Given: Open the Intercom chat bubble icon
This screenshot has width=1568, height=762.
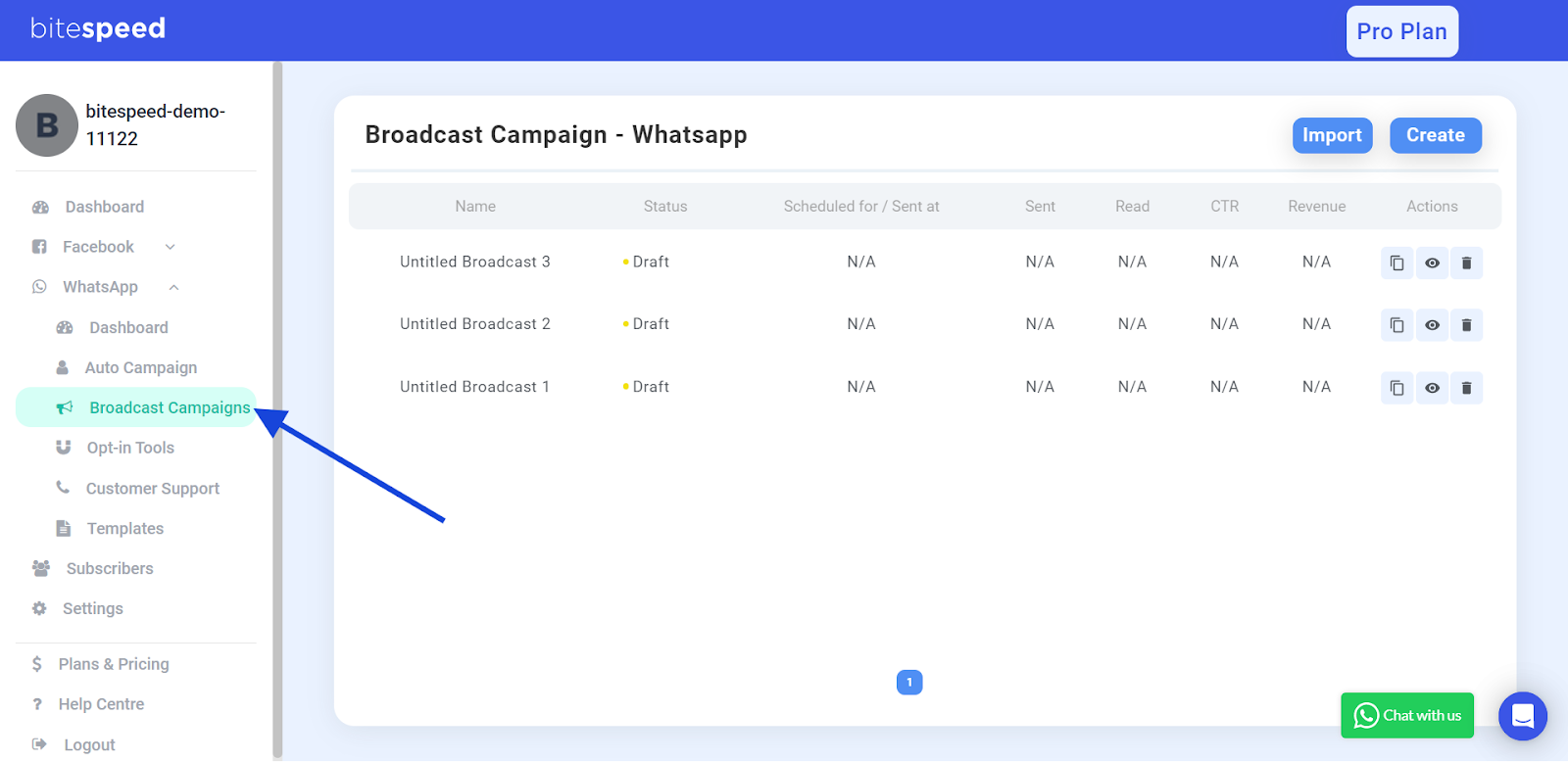Looking at the screenshot, I should tap(1523, 716).
